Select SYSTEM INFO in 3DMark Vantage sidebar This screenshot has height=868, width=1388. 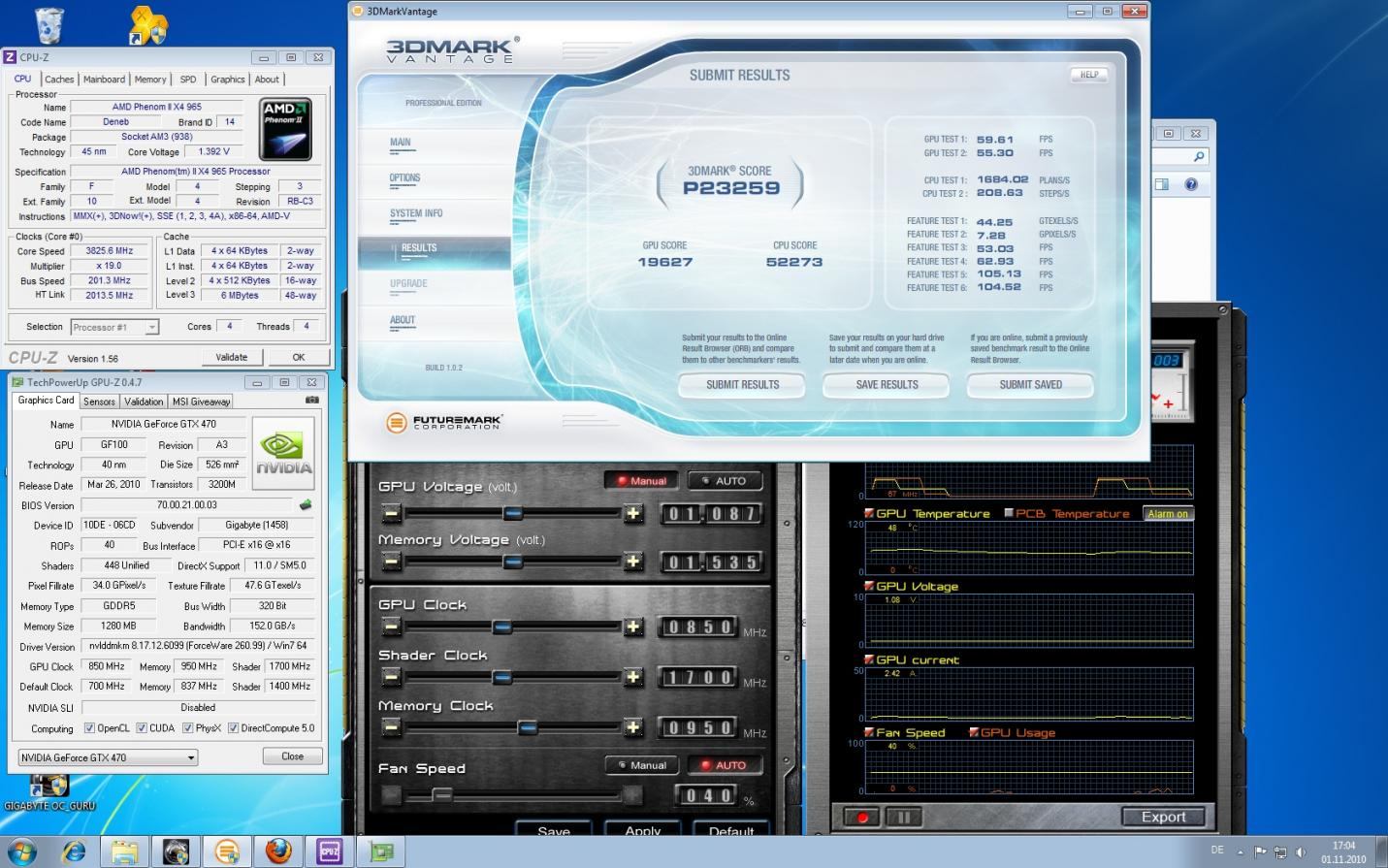(x=416, y=213)
